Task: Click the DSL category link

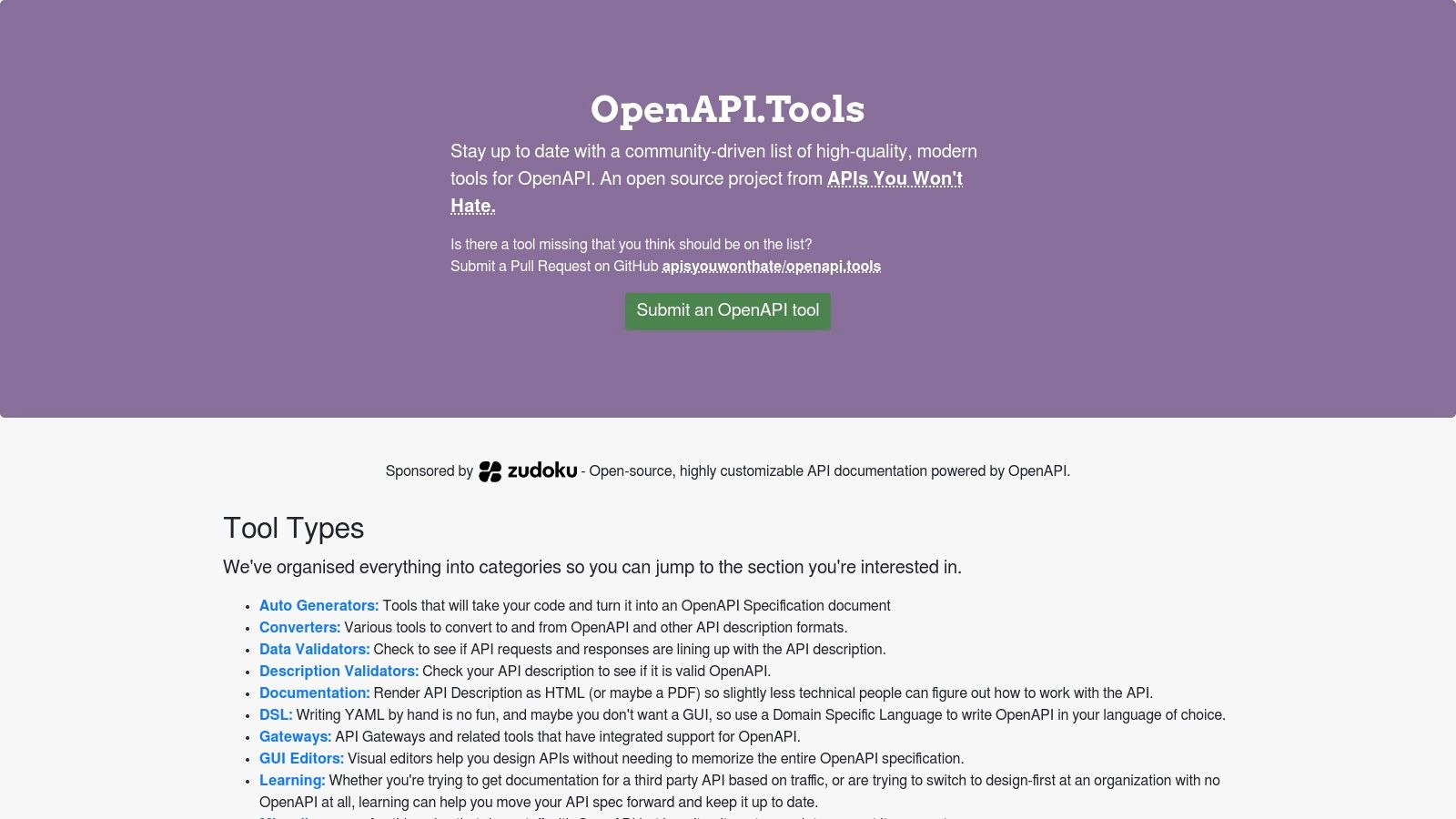Action: (x=276, y=715)
